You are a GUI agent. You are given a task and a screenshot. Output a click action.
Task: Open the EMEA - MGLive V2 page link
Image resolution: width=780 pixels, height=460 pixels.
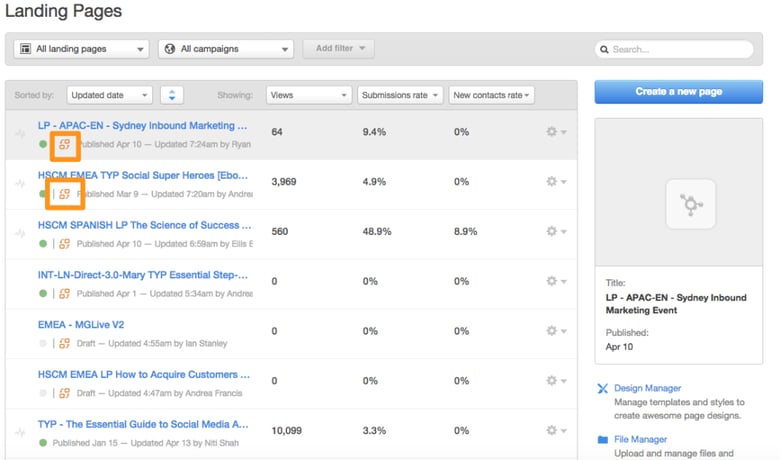[x=81, y=324]
